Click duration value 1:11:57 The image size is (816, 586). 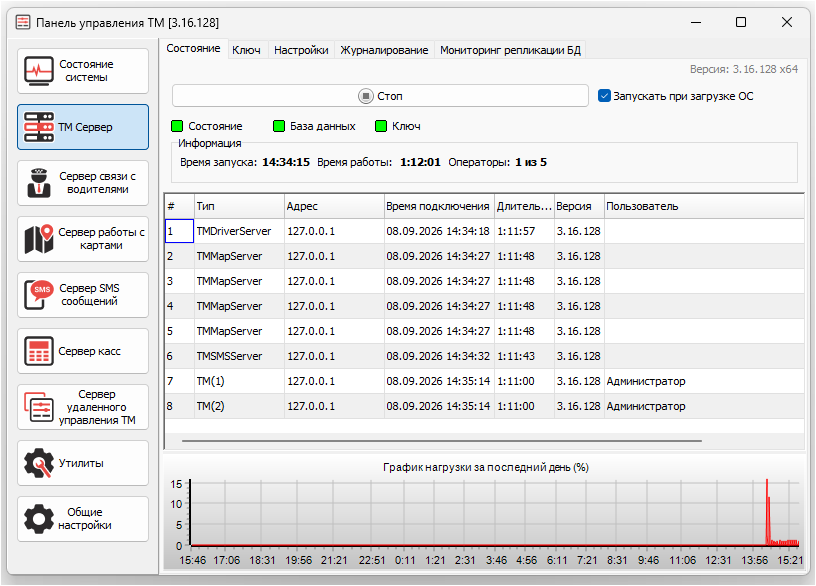(516, 231)
